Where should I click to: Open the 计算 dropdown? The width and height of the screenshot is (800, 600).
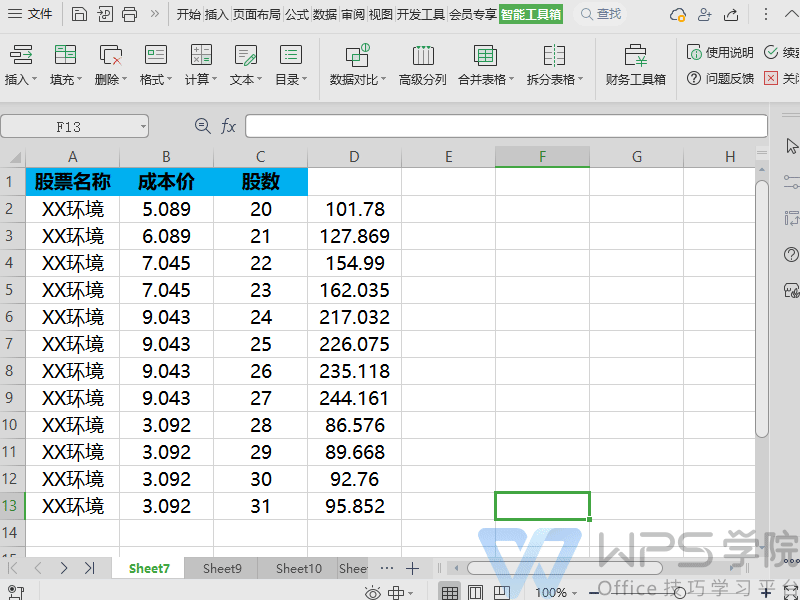point(201,65)
